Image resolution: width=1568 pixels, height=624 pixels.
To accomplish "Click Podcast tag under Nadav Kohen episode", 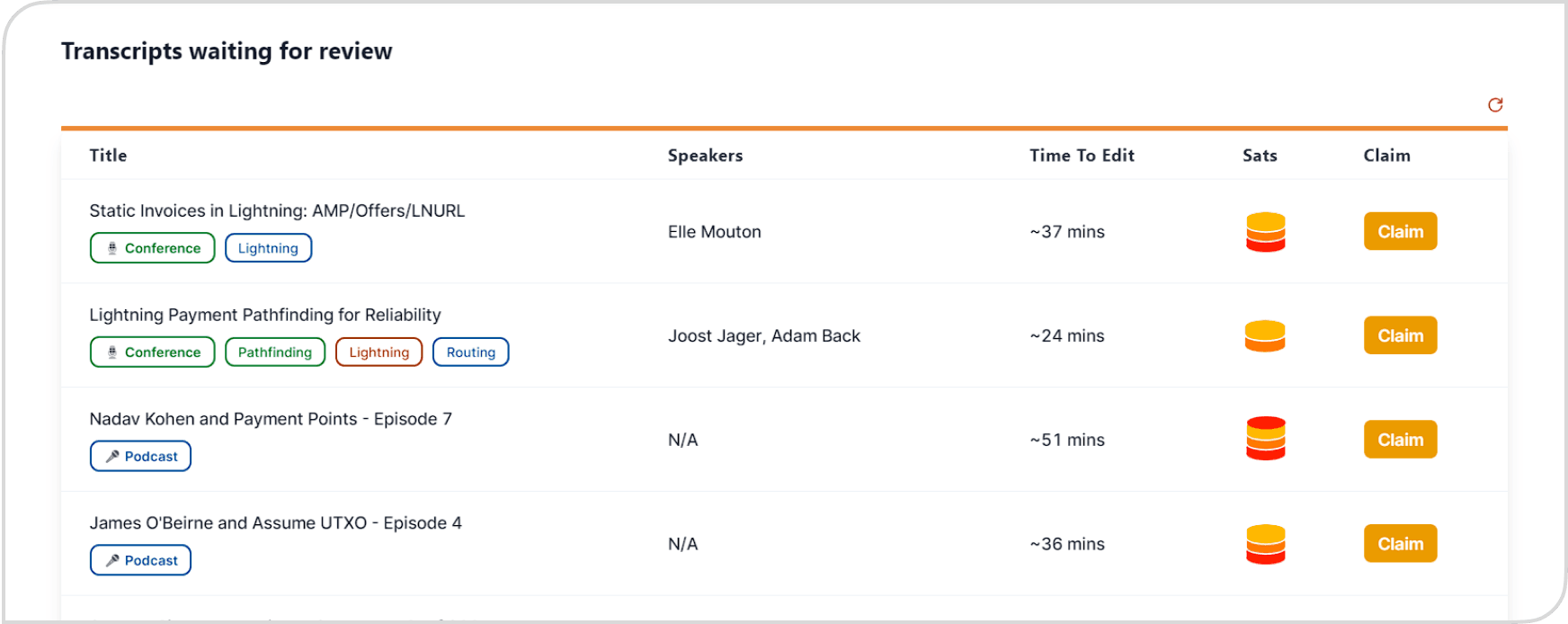I will [x=140, y=457].
